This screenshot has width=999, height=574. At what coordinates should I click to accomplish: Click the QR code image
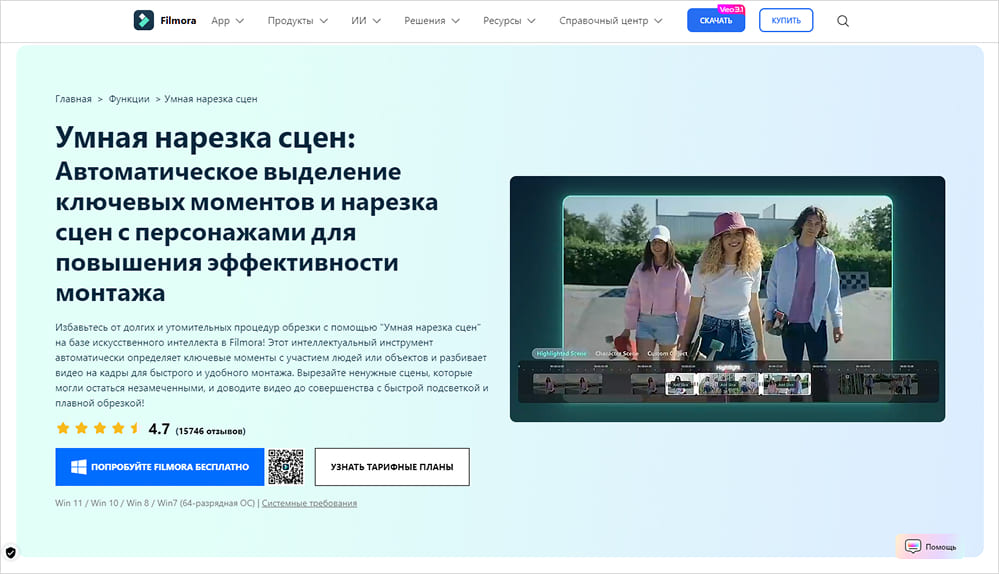tap(285, 466)
